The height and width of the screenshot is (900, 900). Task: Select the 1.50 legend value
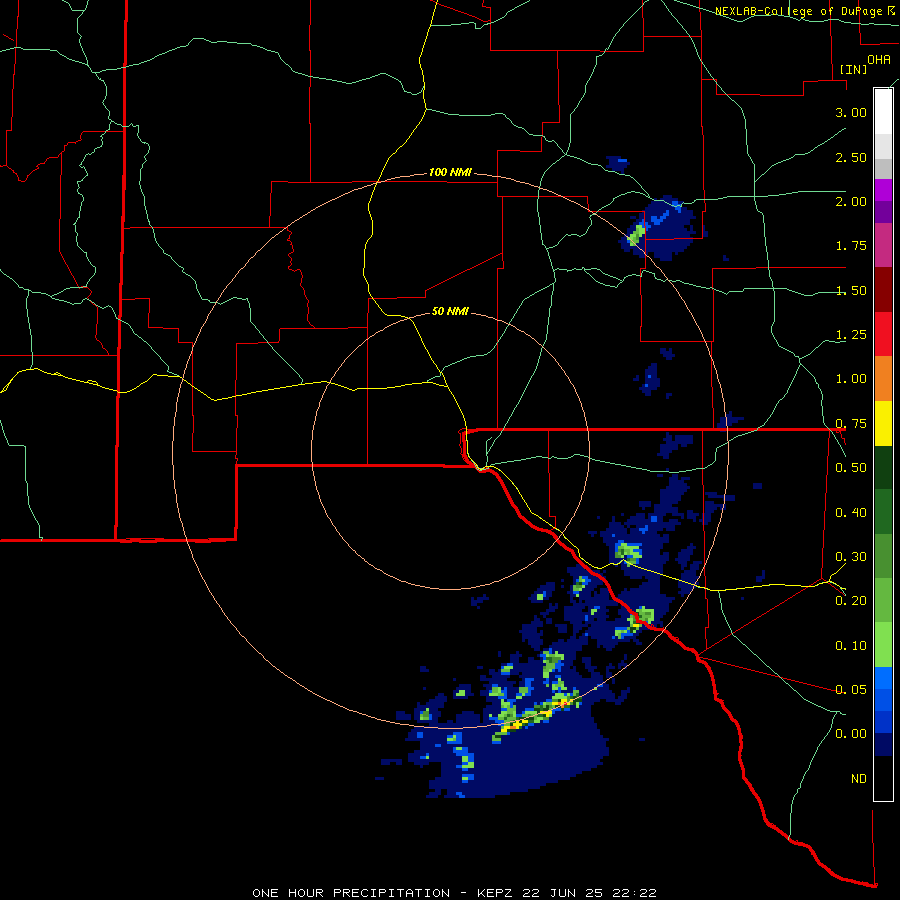pyautogui.click(x=851, y=290)
